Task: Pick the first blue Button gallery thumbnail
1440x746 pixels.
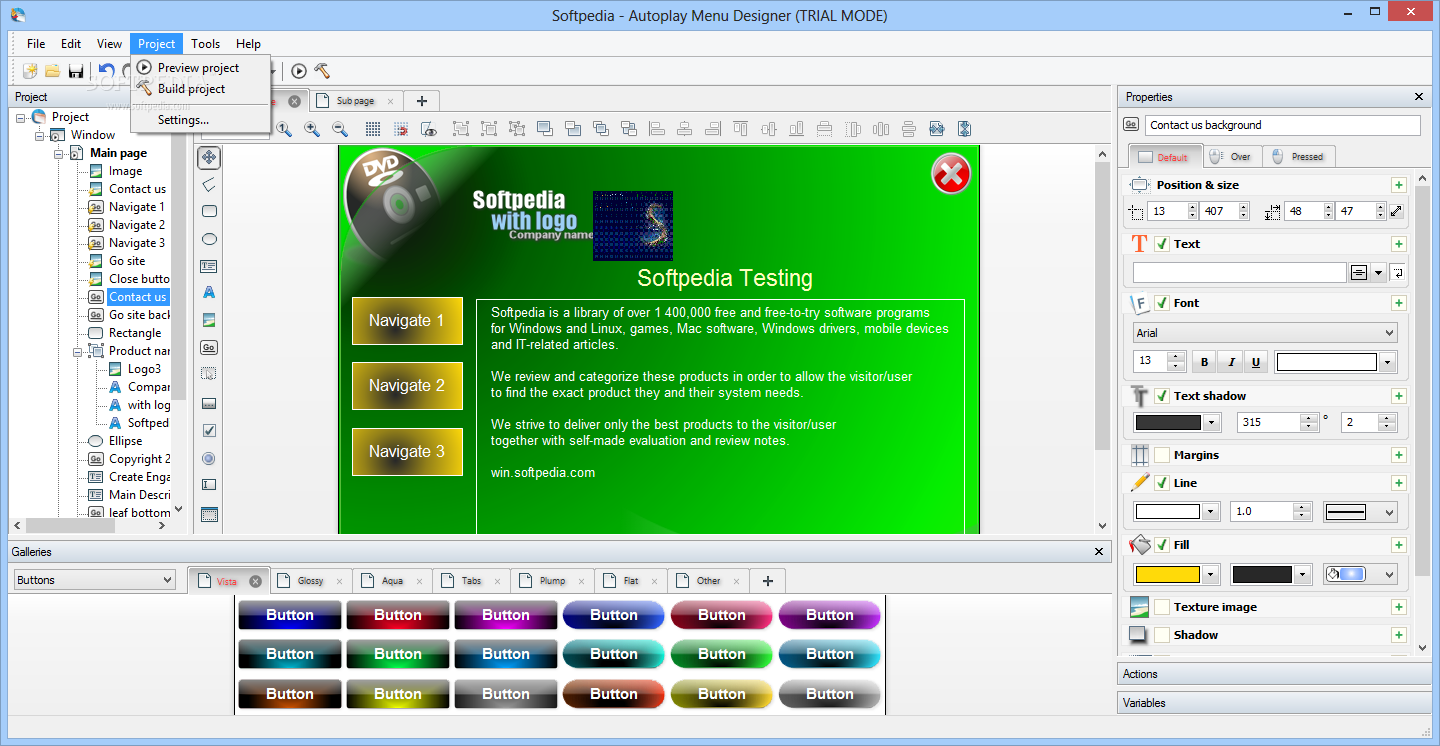Action: coord(290,615)
